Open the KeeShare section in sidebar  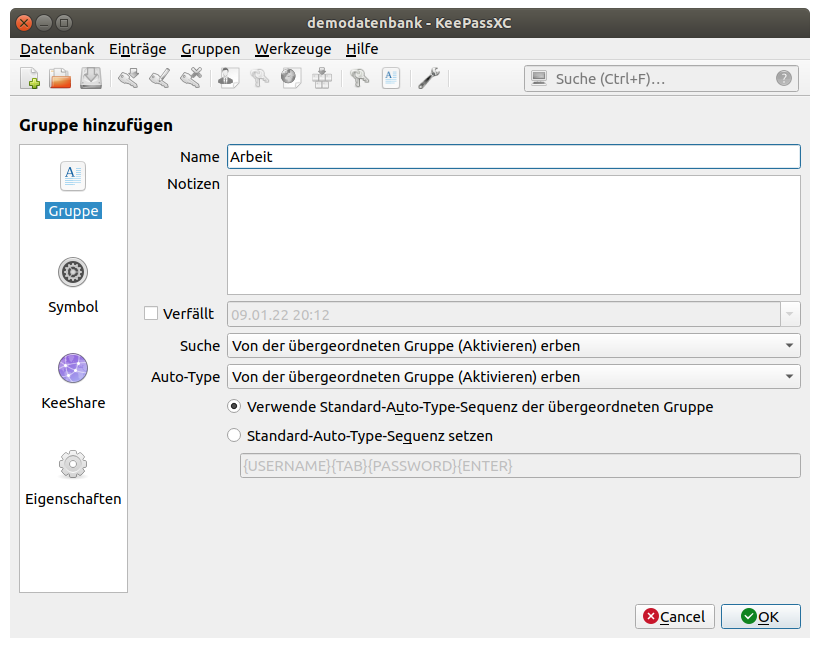73,381
